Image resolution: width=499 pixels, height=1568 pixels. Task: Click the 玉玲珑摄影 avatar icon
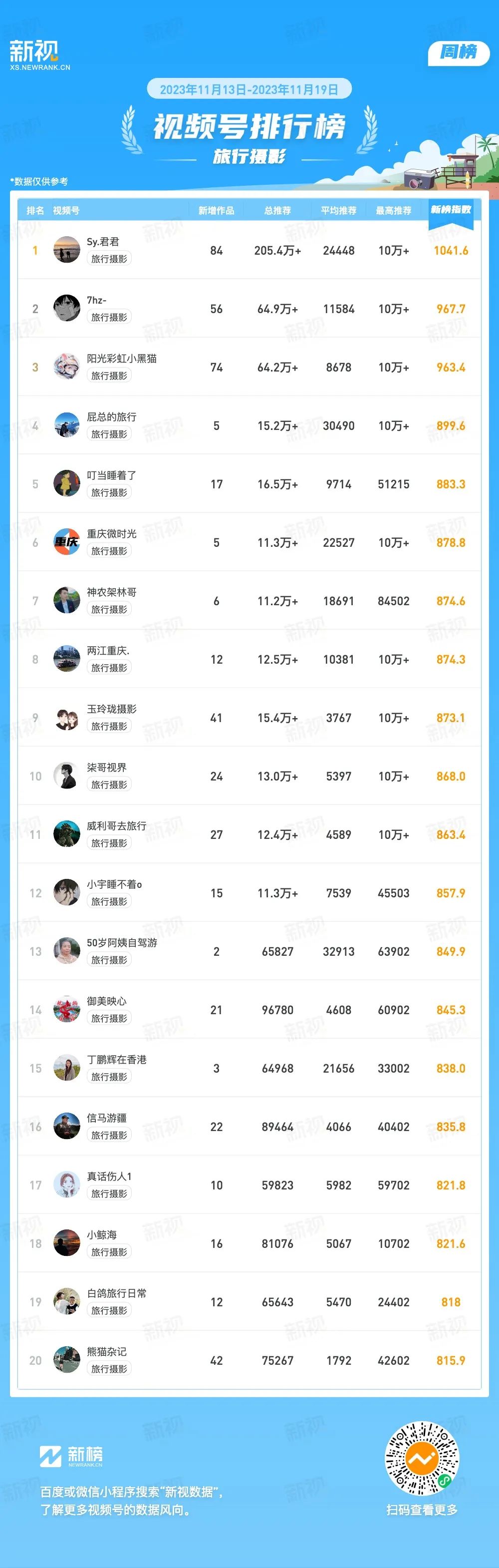click(67, 717)
